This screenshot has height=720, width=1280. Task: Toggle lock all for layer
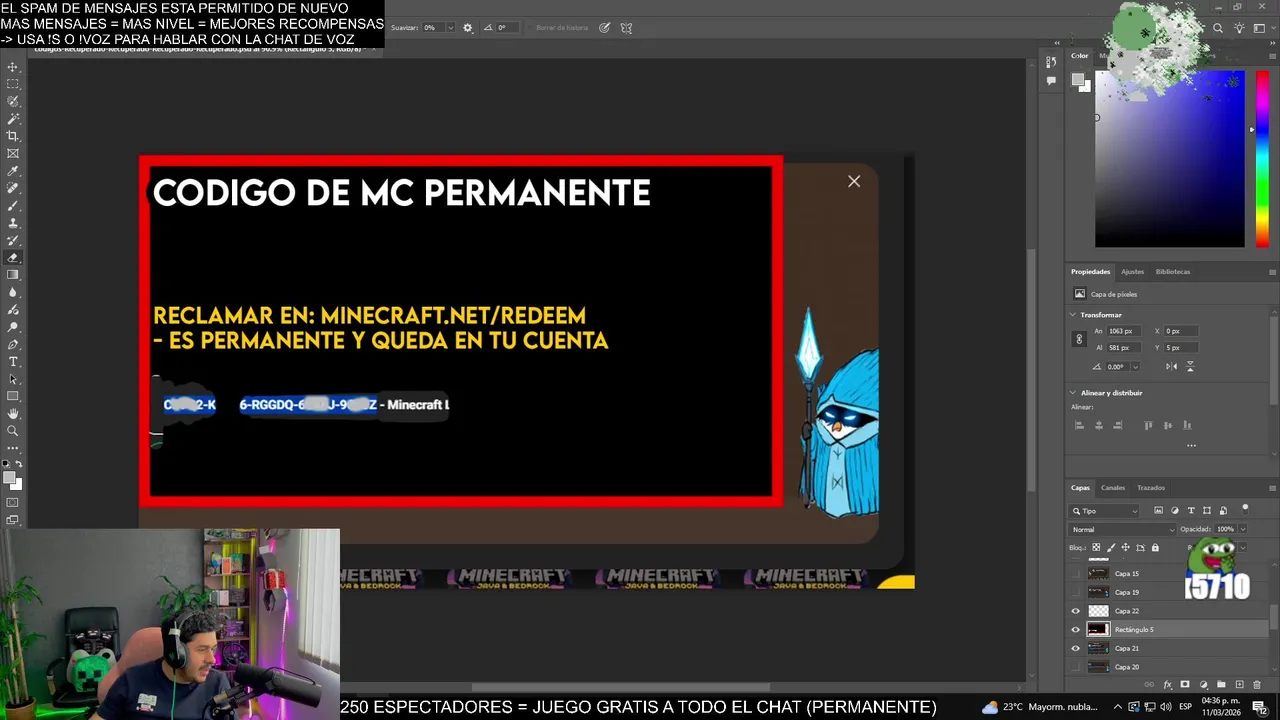1155,548
